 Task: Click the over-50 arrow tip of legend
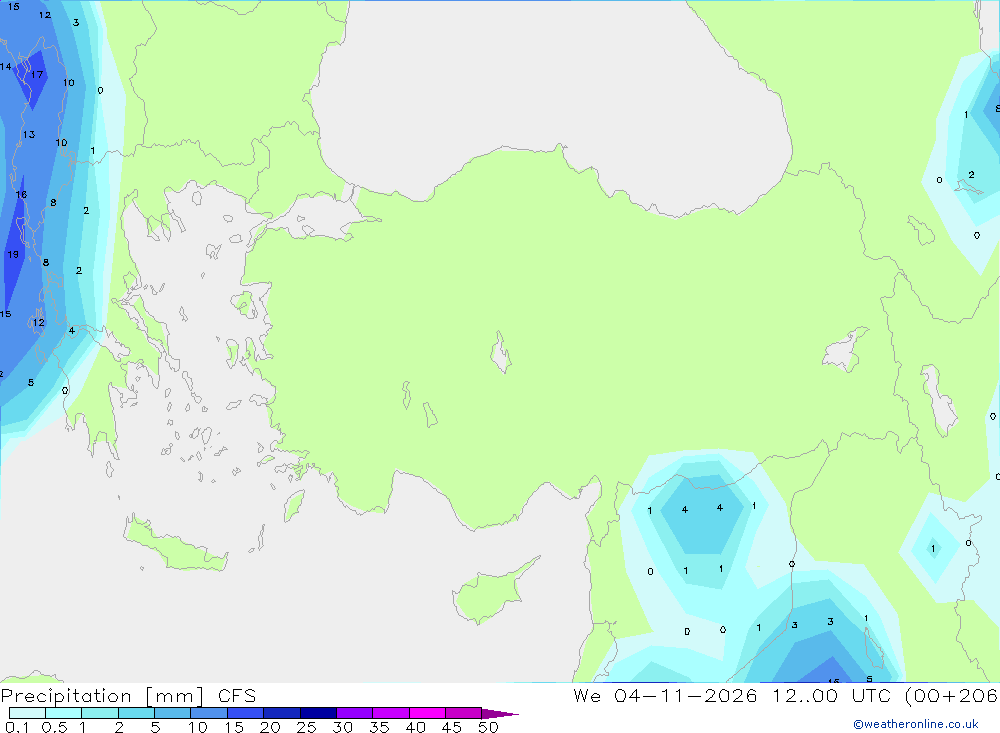pyautogui.click(x=500, y=714)
